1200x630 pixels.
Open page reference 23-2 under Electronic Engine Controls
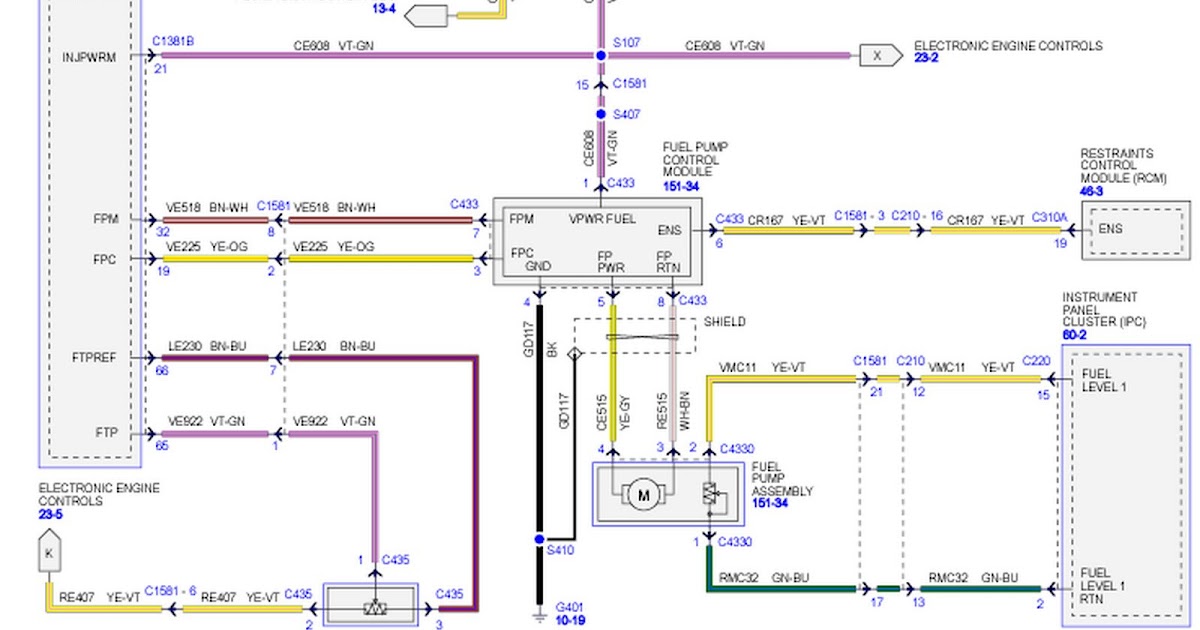tap(927, 59)
